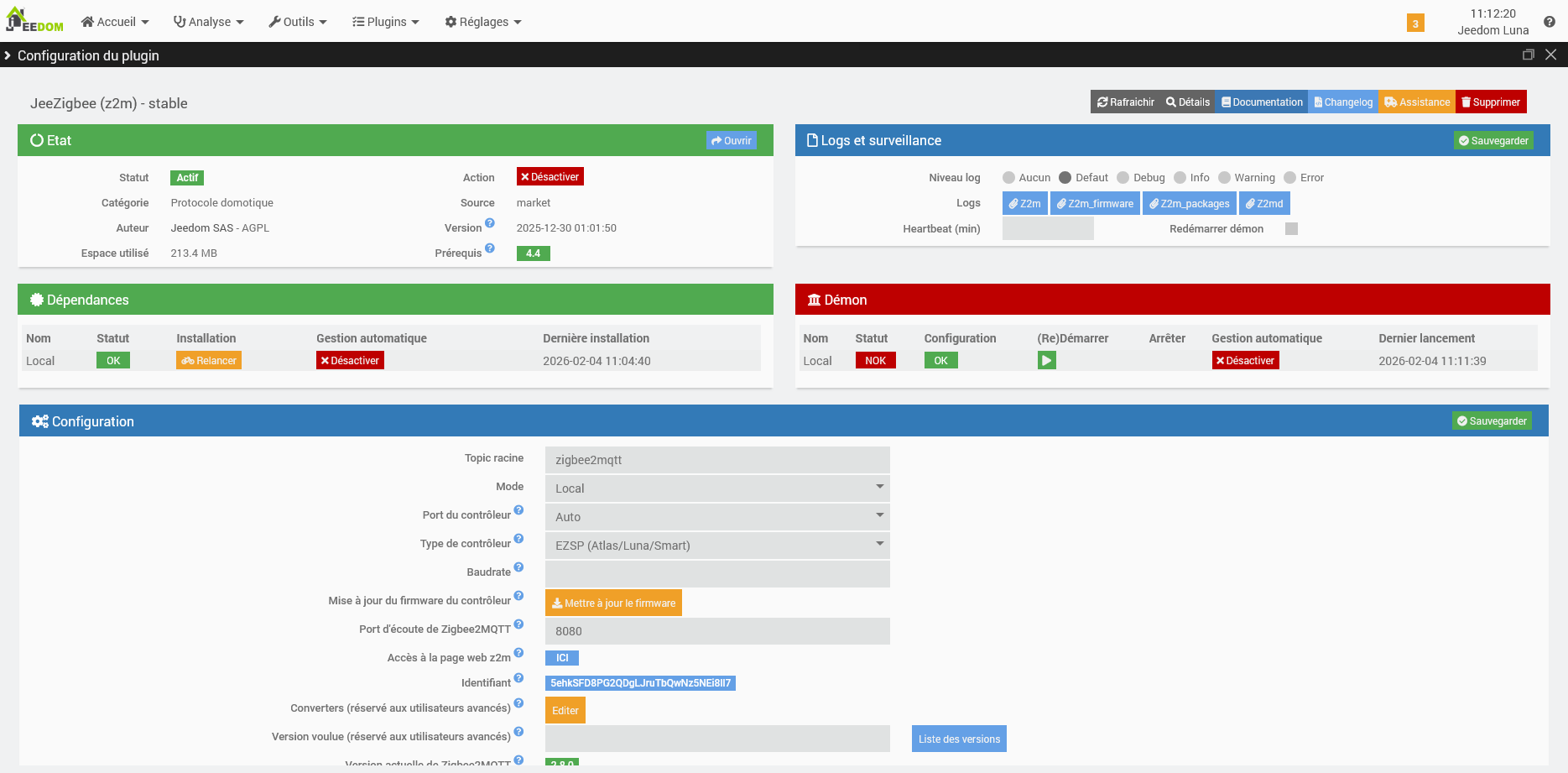Select the Warning log level
This screenshot has width=1568, height=773.
pos(1225,177)
